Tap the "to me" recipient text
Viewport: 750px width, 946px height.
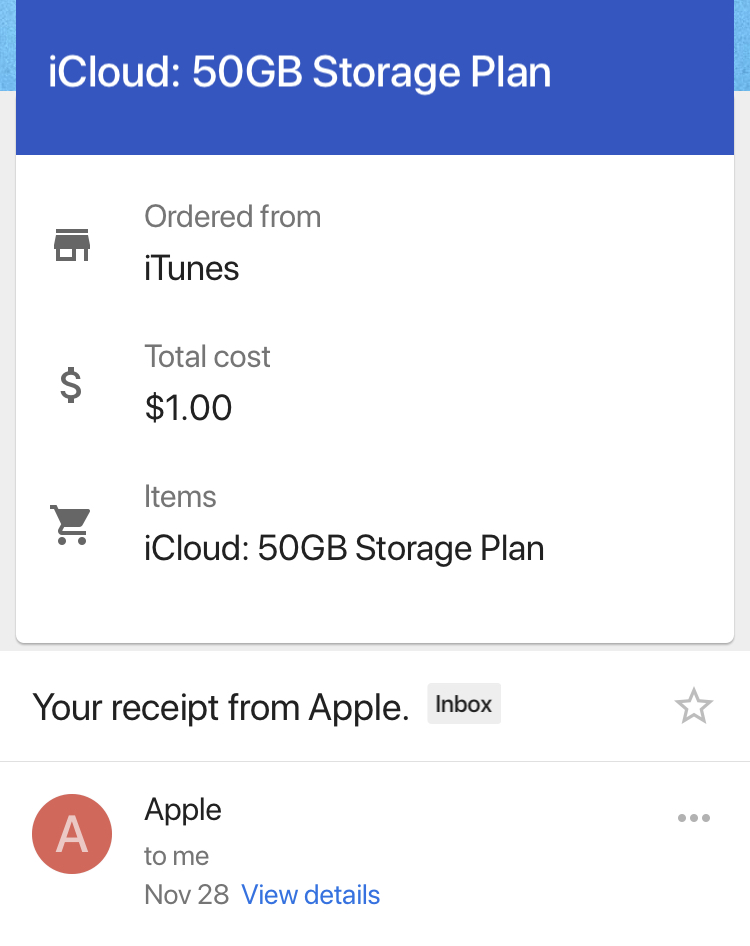(177, 856)
